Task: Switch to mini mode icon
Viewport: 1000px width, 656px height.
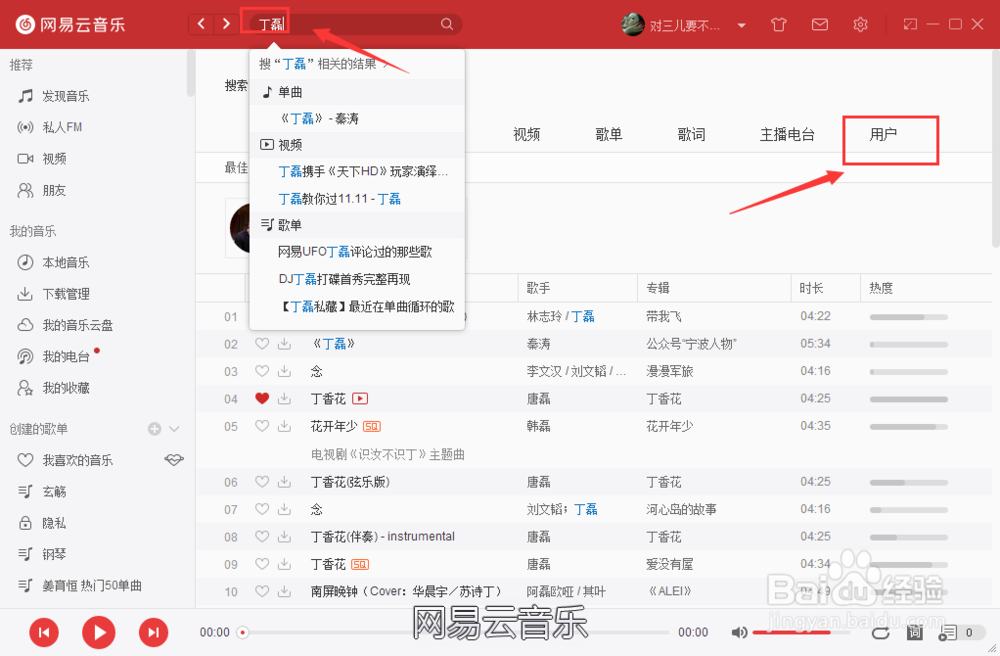Action: tap(910, 24)
